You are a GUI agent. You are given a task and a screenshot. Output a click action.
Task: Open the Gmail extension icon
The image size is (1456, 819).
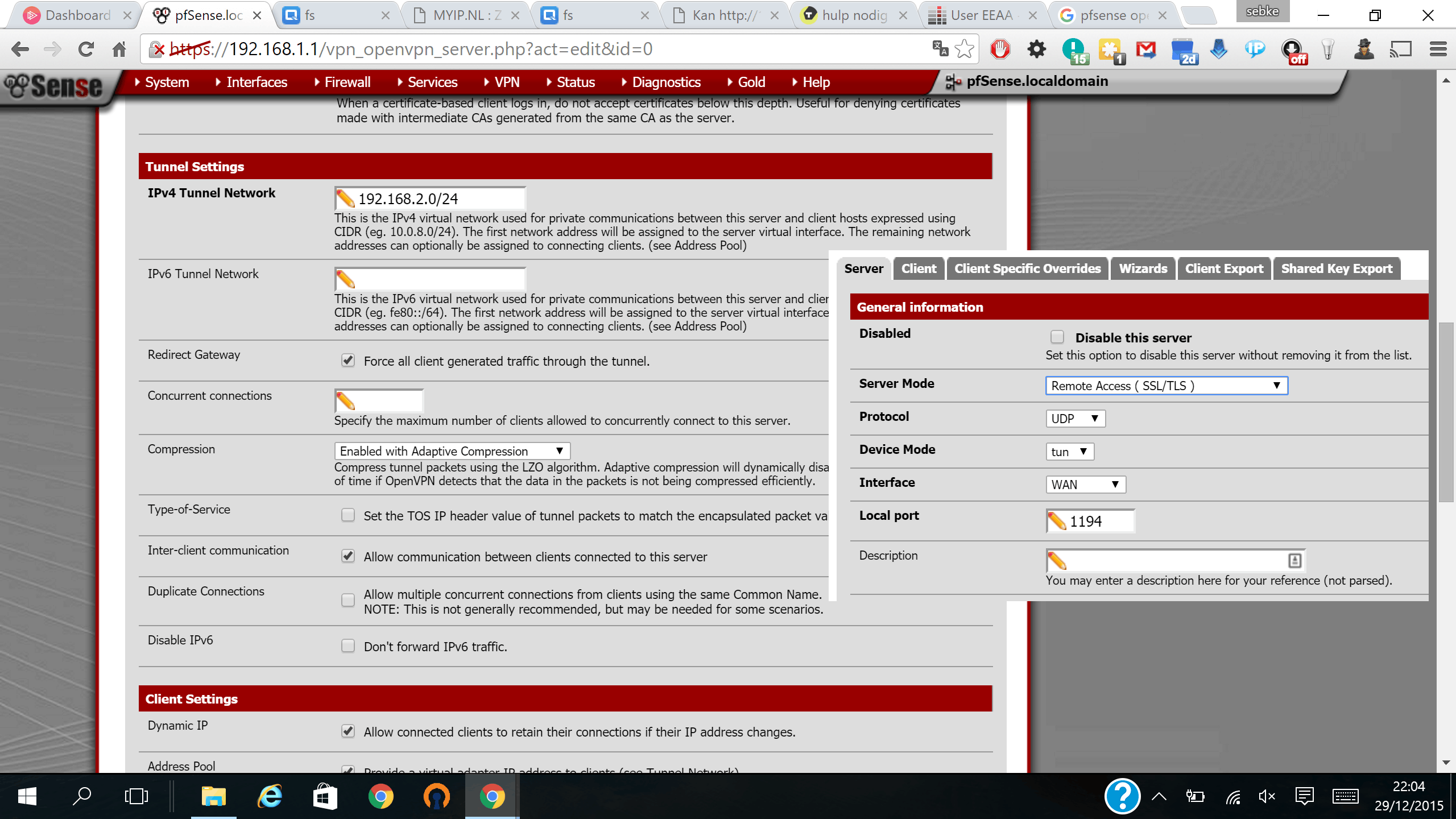[x=1146, y=49]
